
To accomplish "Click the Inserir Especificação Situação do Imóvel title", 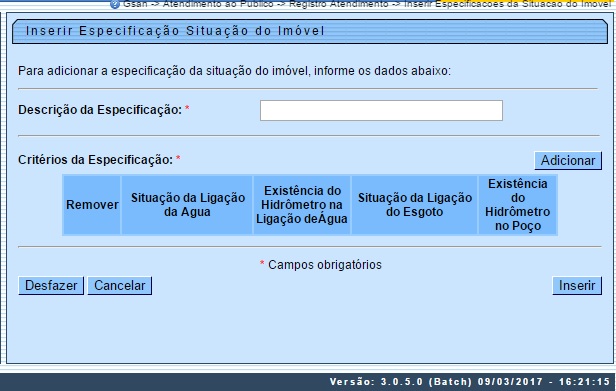I will 175,31.
